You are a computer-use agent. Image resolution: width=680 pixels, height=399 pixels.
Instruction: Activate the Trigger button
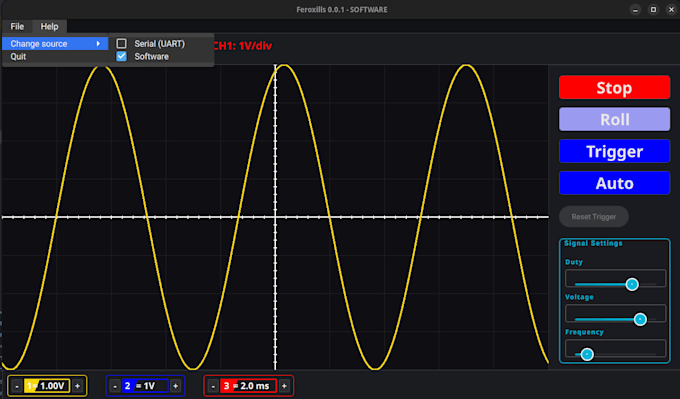pyautogui.click(x=615, y=151)
